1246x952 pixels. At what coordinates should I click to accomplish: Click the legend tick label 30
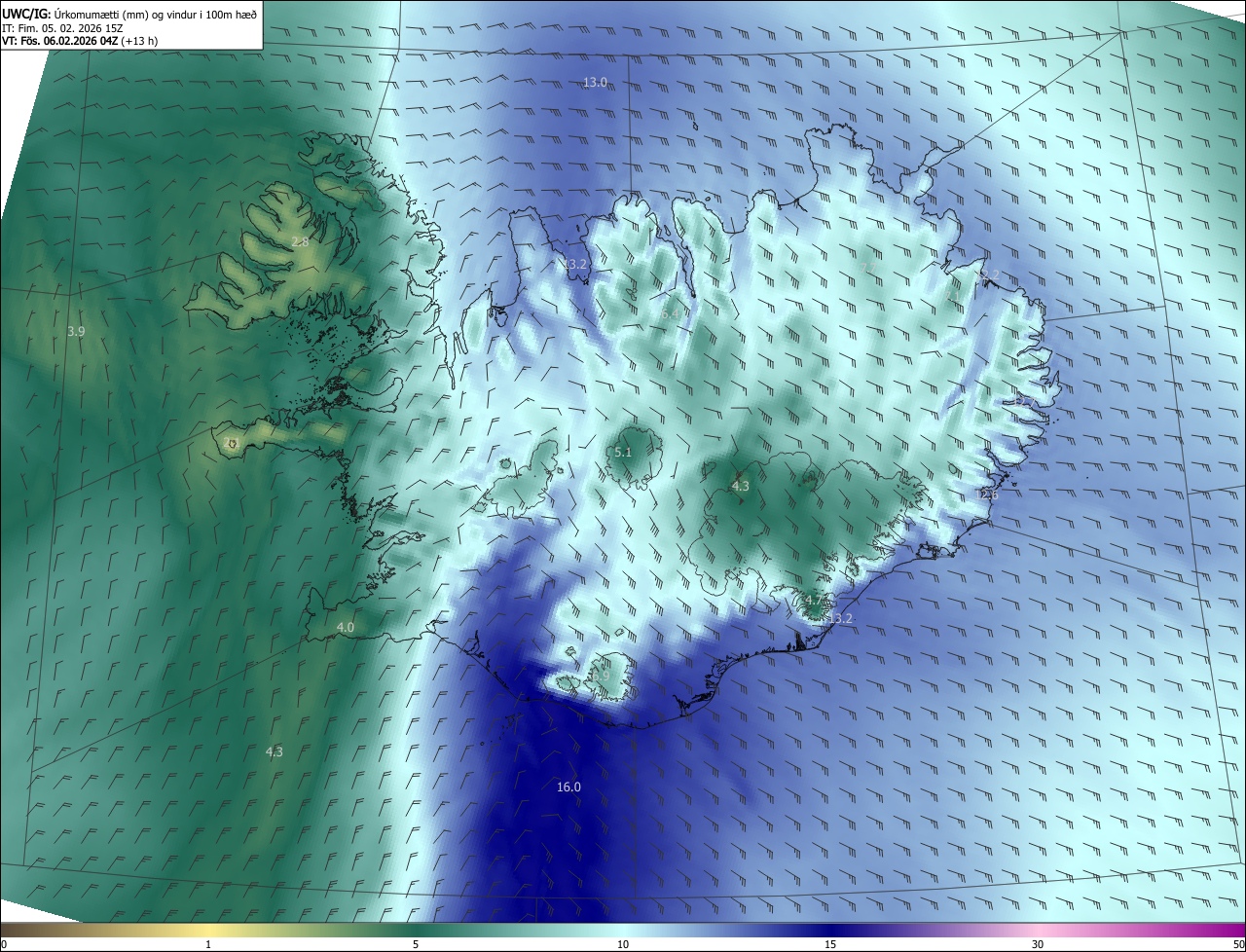[1038, 944]
